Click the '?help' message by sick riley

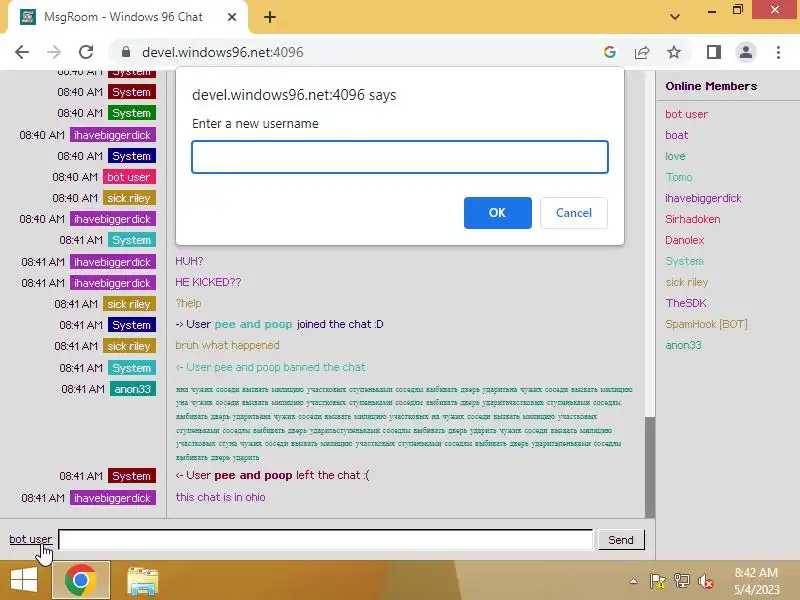point(188,303)
